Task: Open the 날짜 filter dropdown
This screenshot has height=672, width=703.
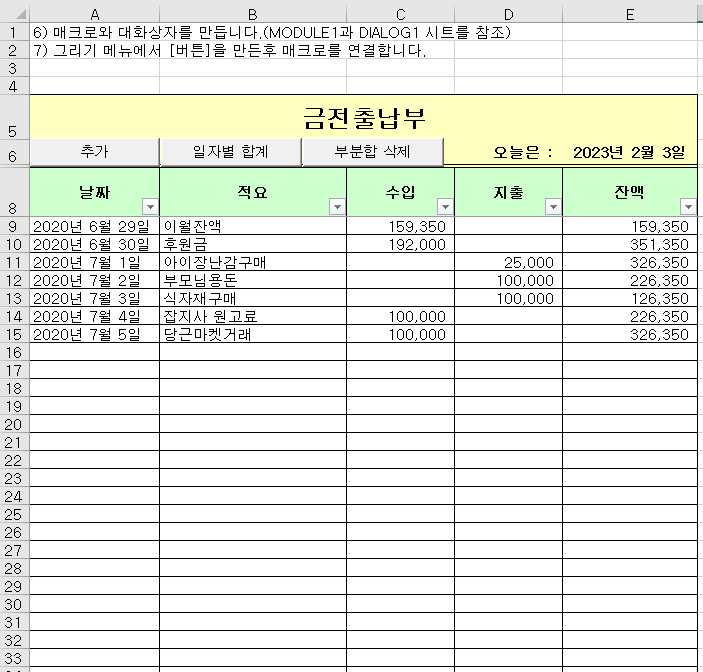Action: click(150, 207)
